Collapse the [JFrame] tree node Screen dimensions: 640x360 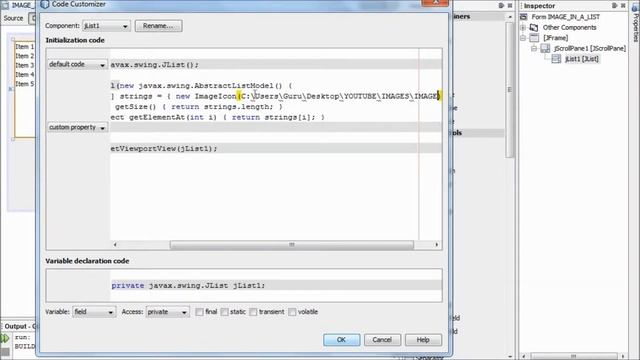tap(523, 38)
